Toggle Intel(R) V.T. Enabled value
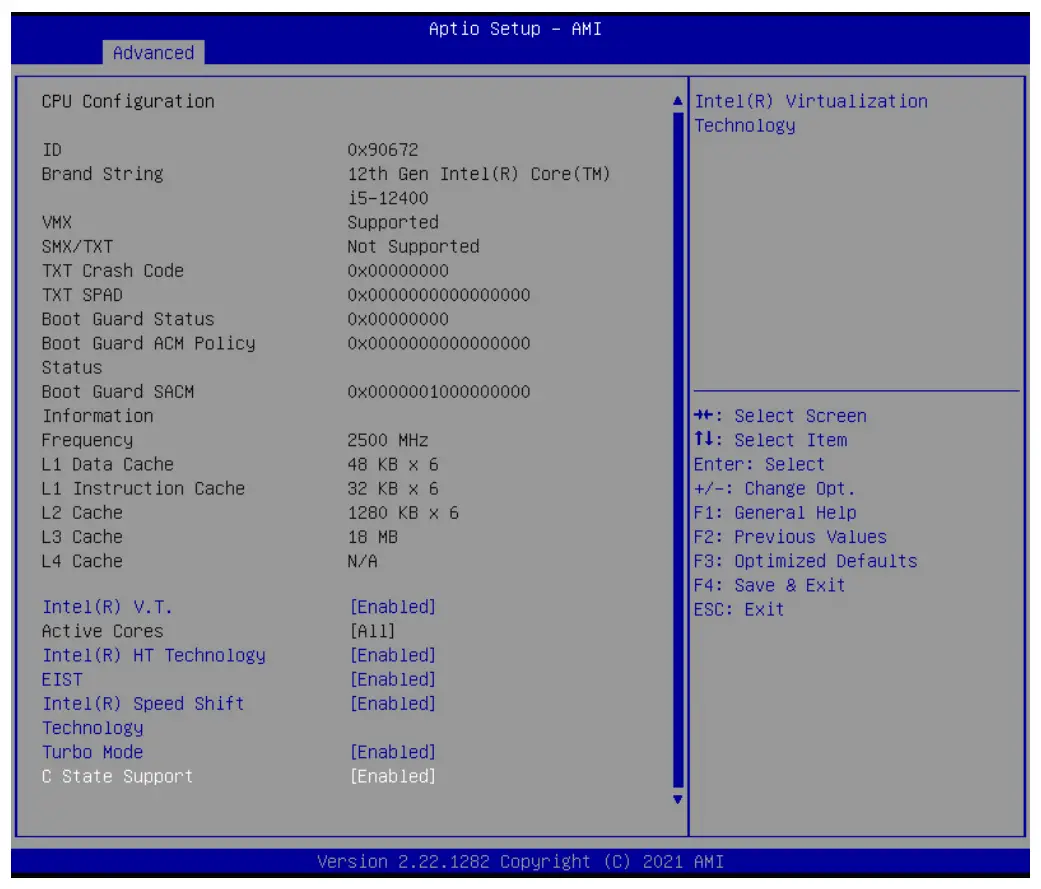 pyautogui.click(x=392, y=607)
